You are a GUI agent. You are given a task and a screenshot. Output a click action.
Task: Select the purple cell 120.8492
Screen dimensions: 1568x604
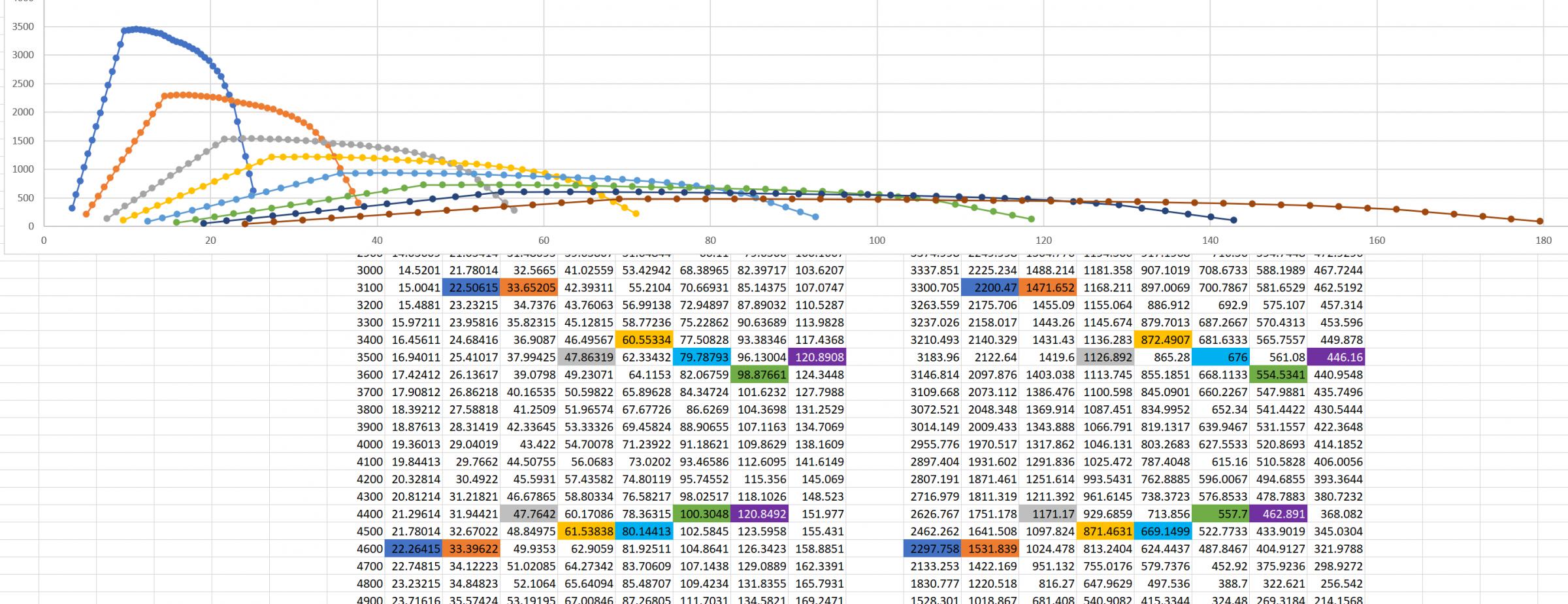[759, 514]
